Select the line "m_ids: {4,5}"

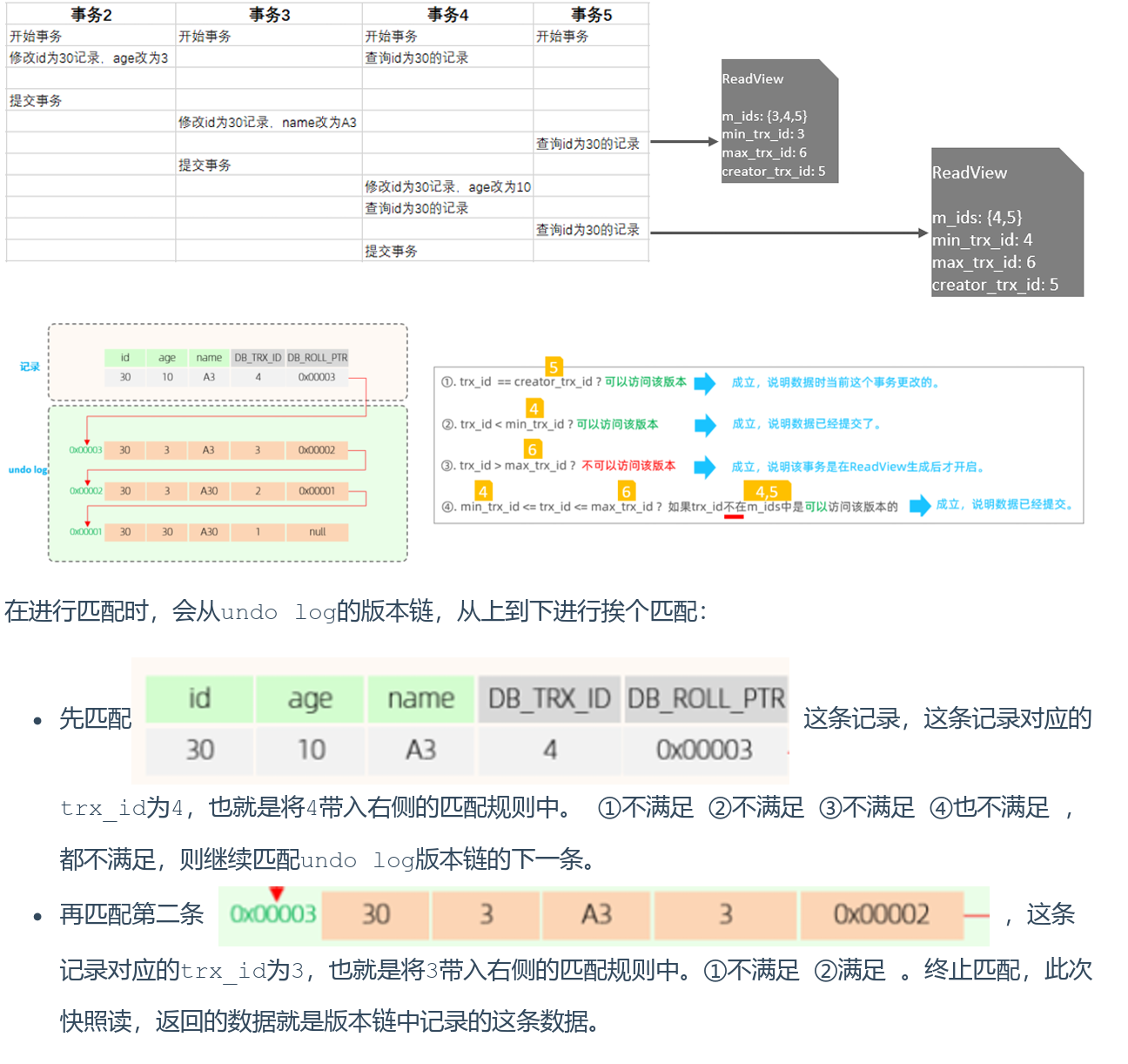977,218
